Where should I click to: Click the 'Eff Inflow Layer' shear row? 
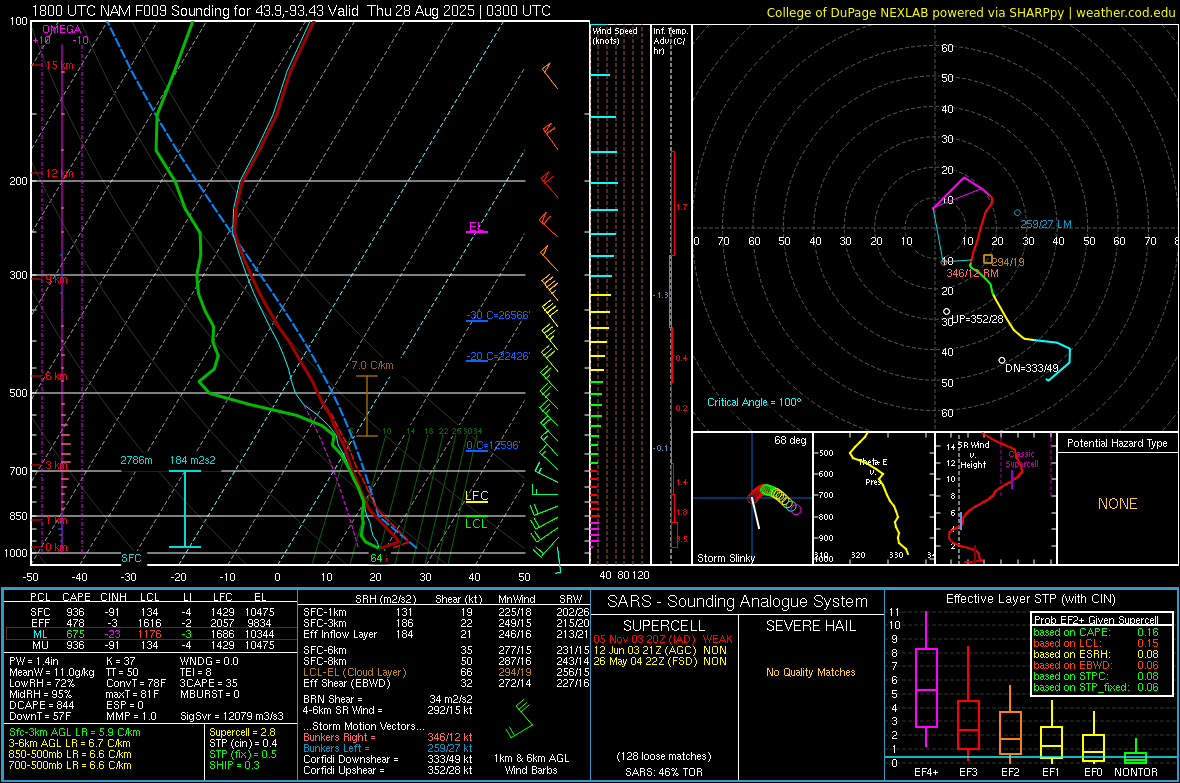click(x=446, y=635)
